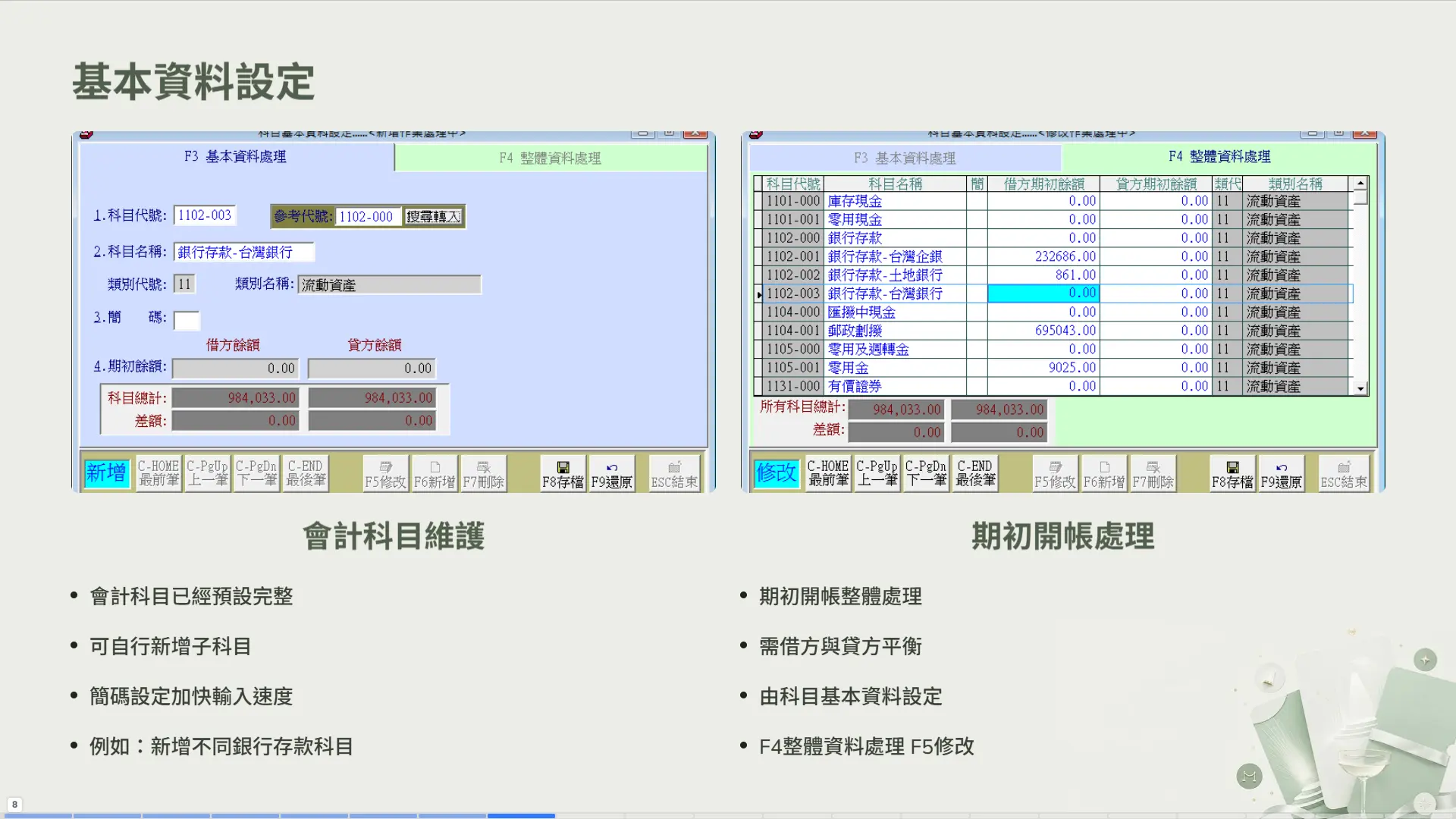Open F3 基本資料處理 tab in left window

click(x=236, y=157)
